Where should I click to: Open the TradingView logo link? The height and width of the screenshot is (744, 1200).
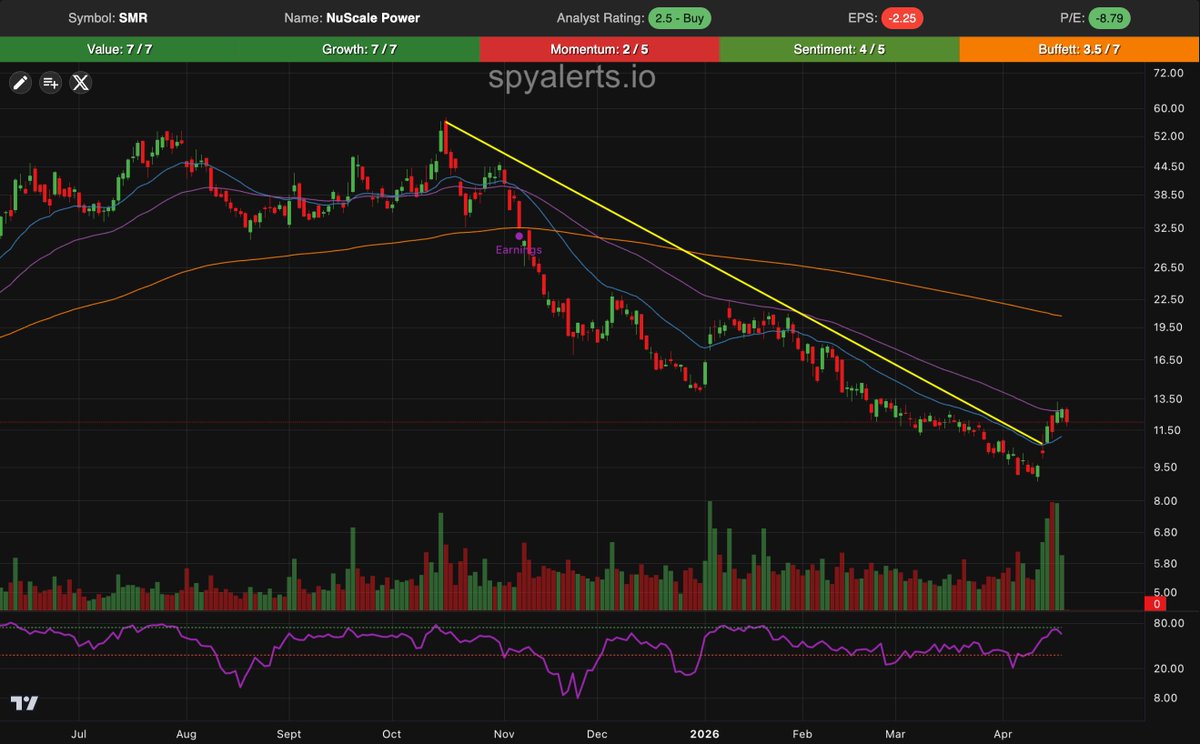(25, 703)
